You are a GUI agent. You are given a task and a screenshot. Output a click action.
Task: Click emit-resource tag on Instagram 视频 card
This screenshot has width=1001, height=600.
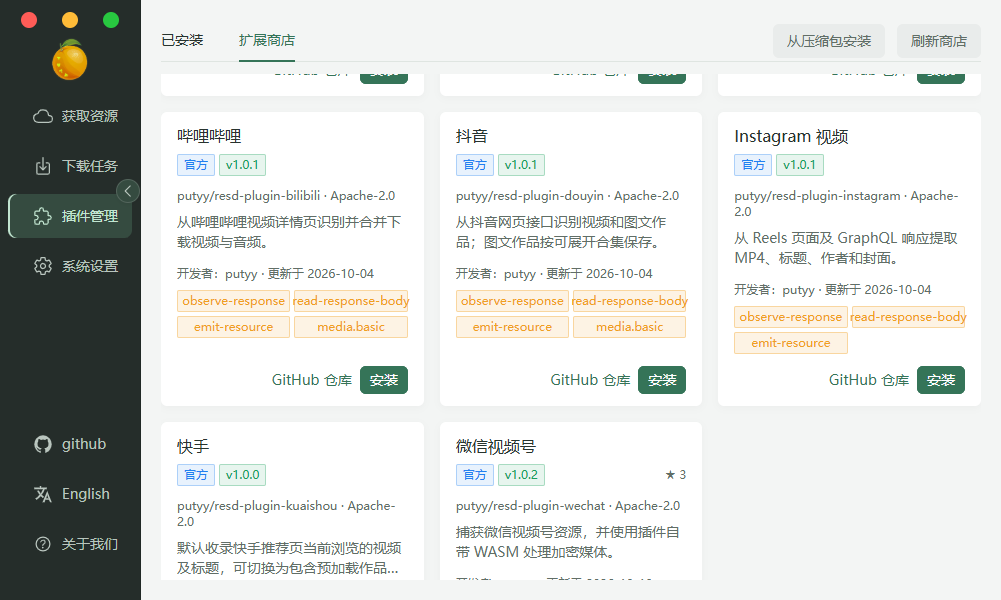tap(791, 343)
